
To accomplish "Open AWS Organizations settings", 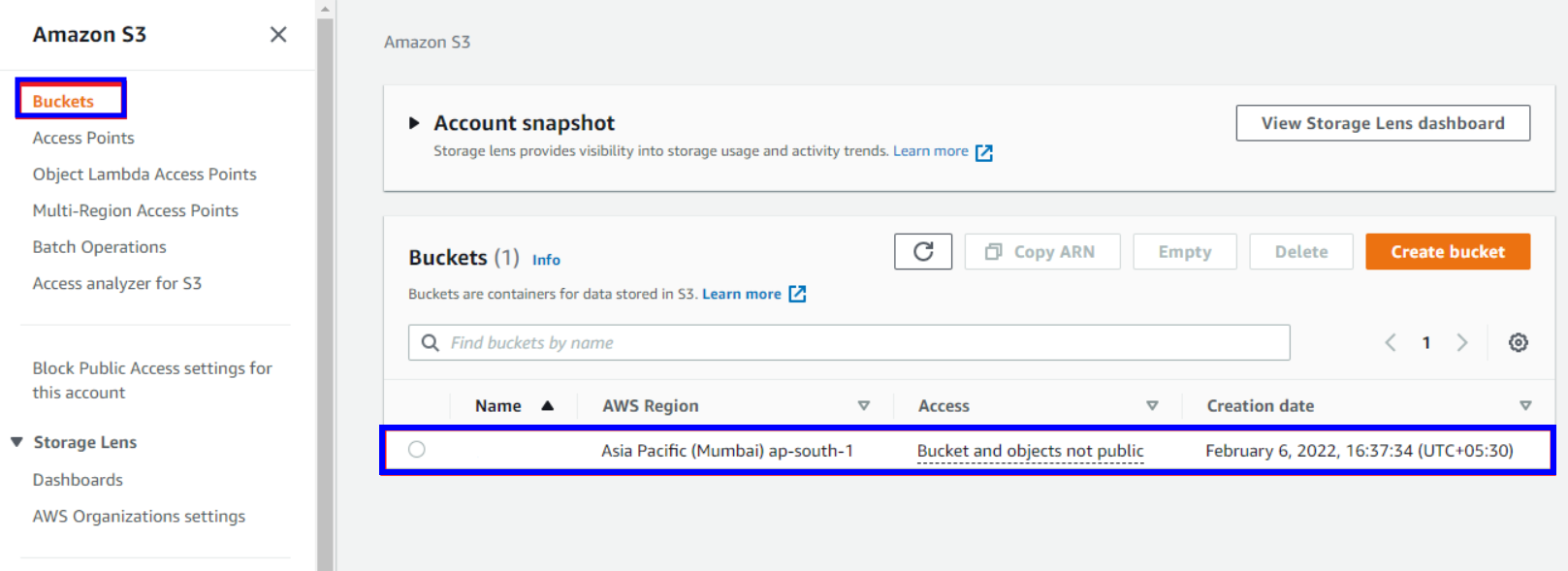I will (x=139, y=517).
